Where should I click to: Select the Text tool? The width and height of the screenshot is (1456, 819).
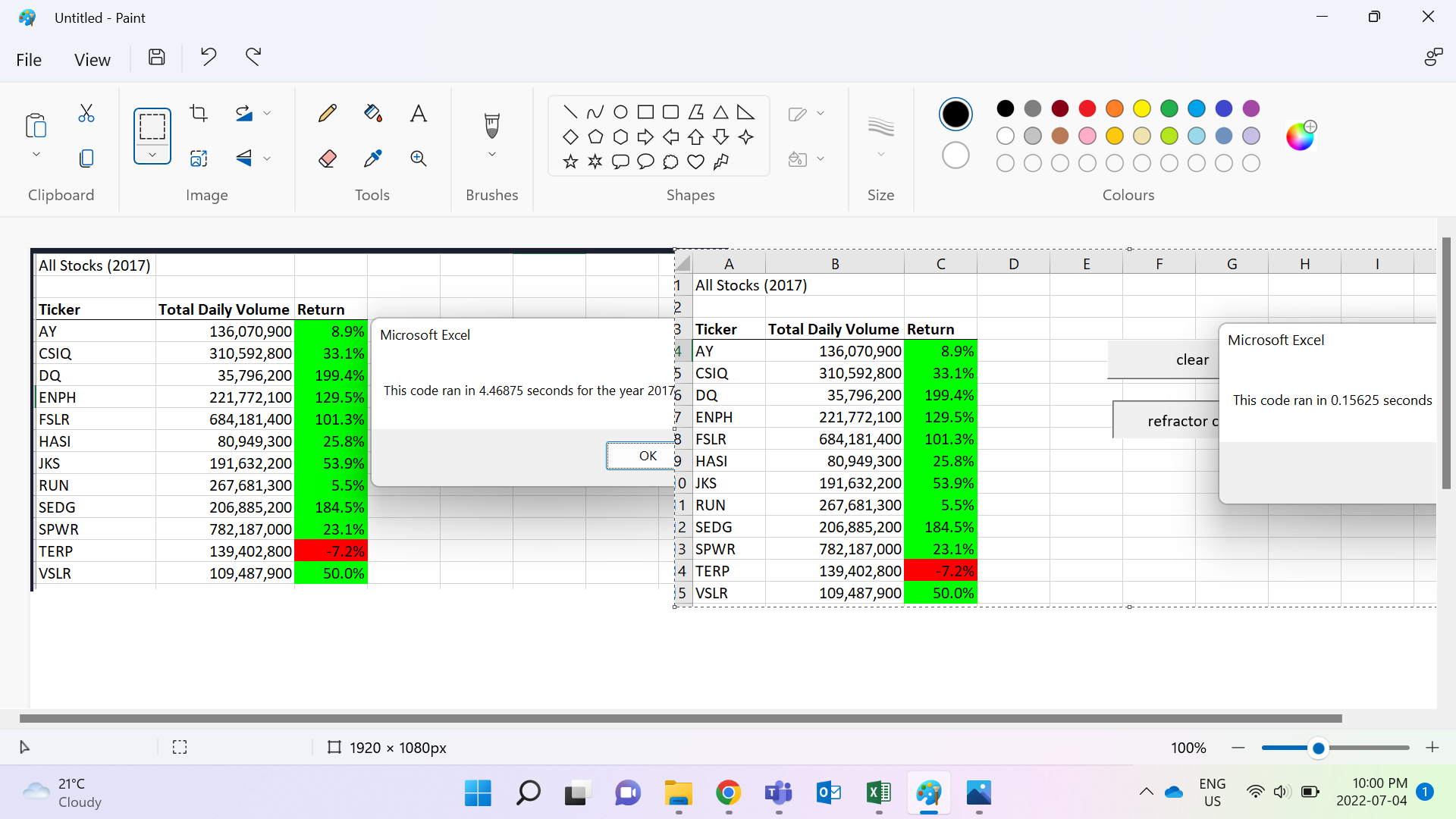pos(418,112)
